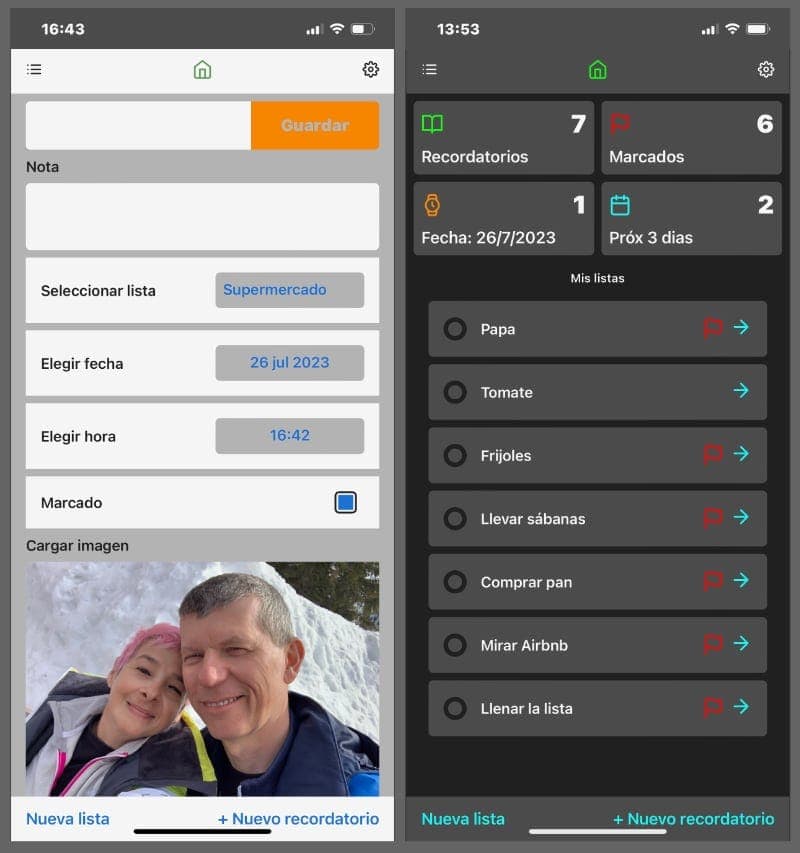800x853 pixels.
Task: Mark Comprar pan as done via circle
Action: tap(455, 582)
